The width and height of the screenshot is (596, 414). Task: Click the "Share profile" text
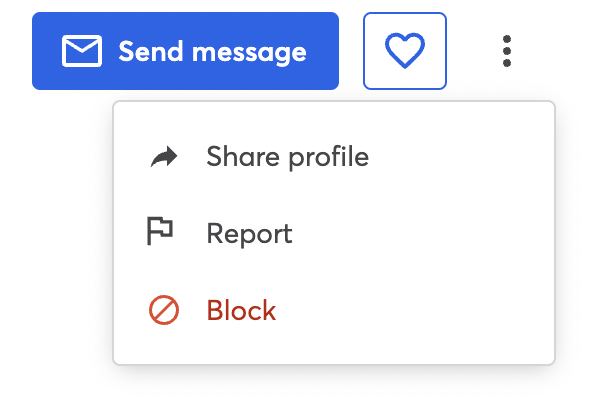[288, 157]
